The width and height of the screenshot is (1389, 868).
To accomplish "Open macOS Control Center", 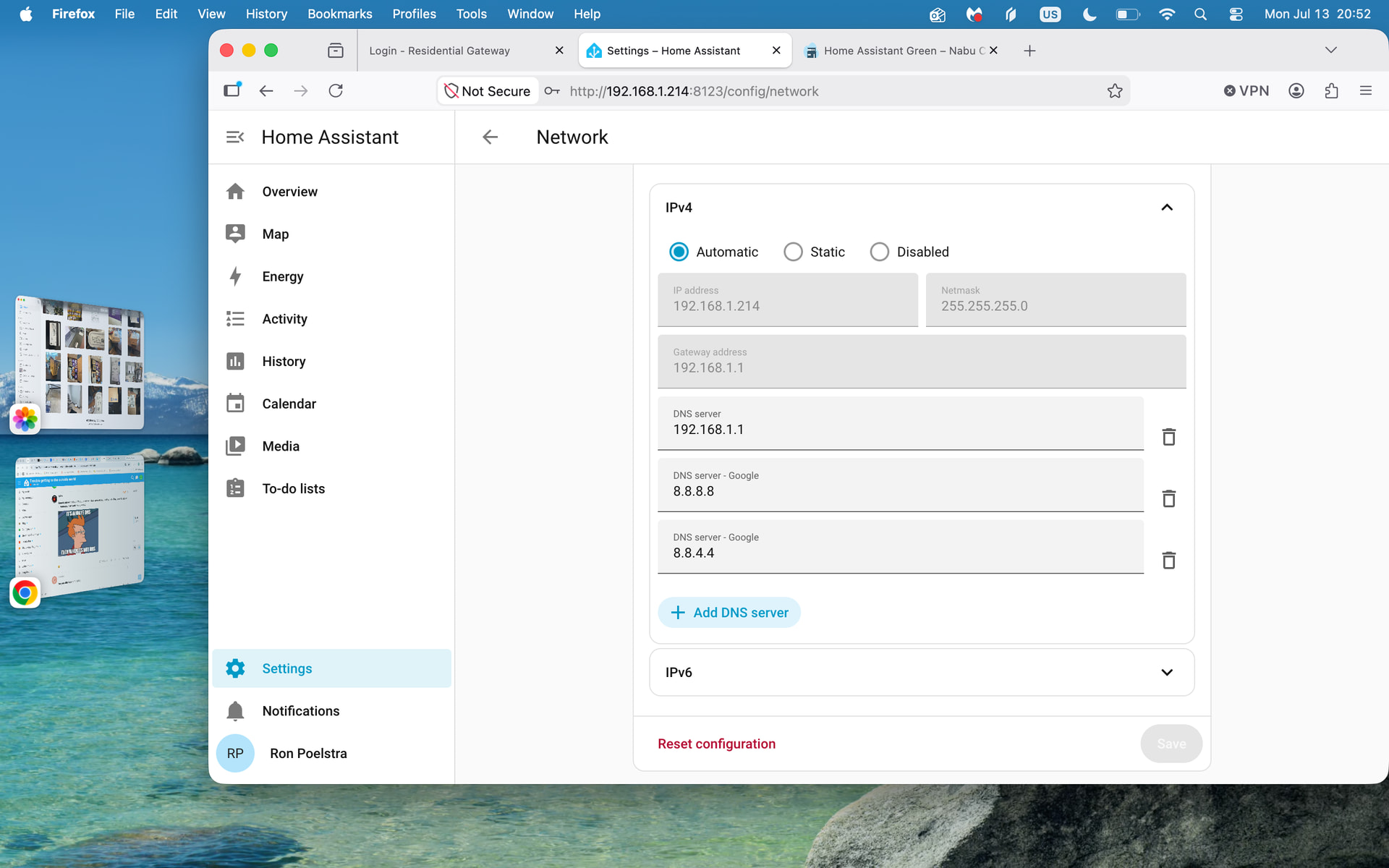I will point(1236,14).
